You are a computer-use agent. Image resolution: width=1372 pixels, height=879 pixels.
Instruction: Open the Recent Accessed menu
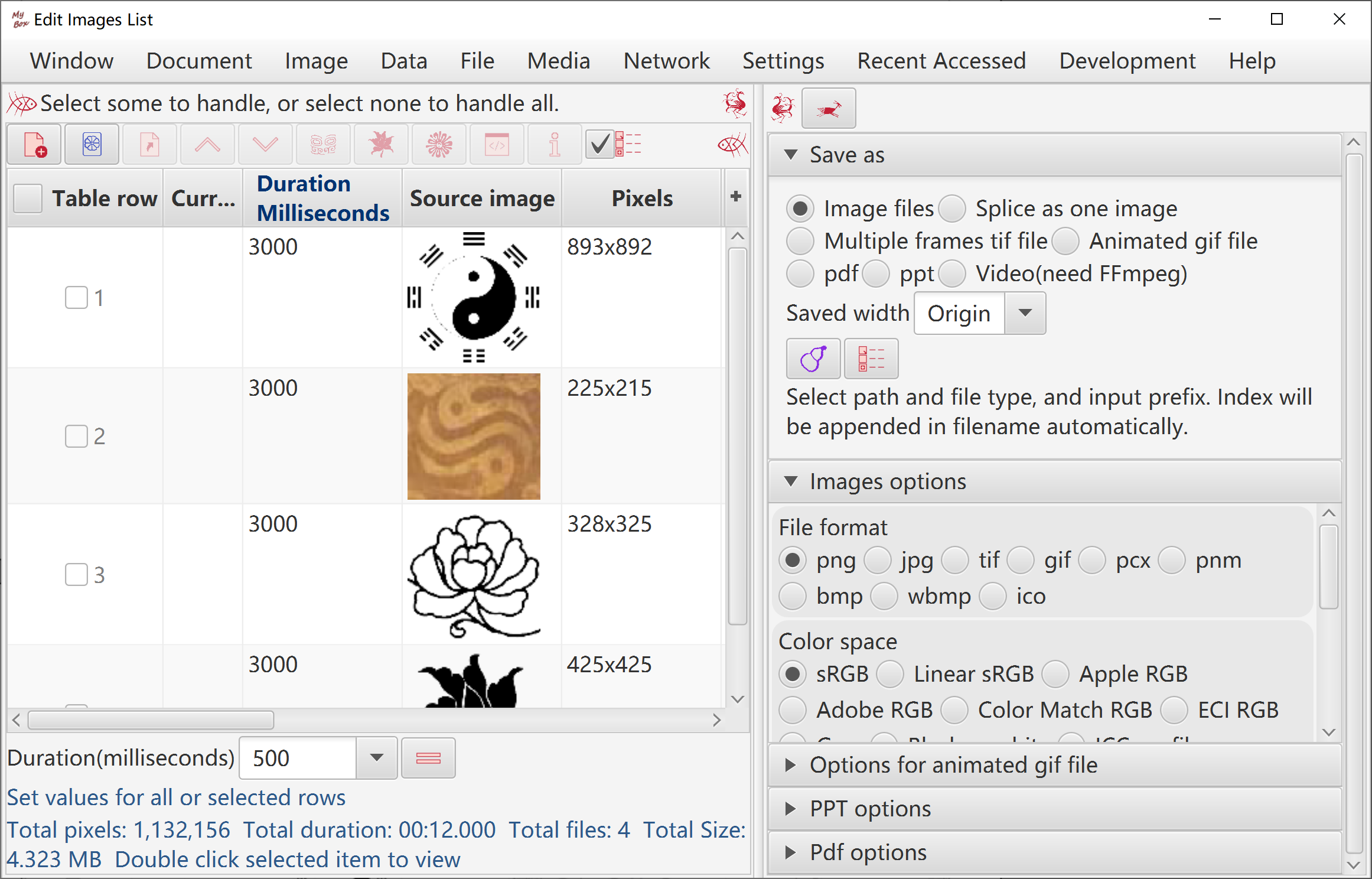point(941,61)
